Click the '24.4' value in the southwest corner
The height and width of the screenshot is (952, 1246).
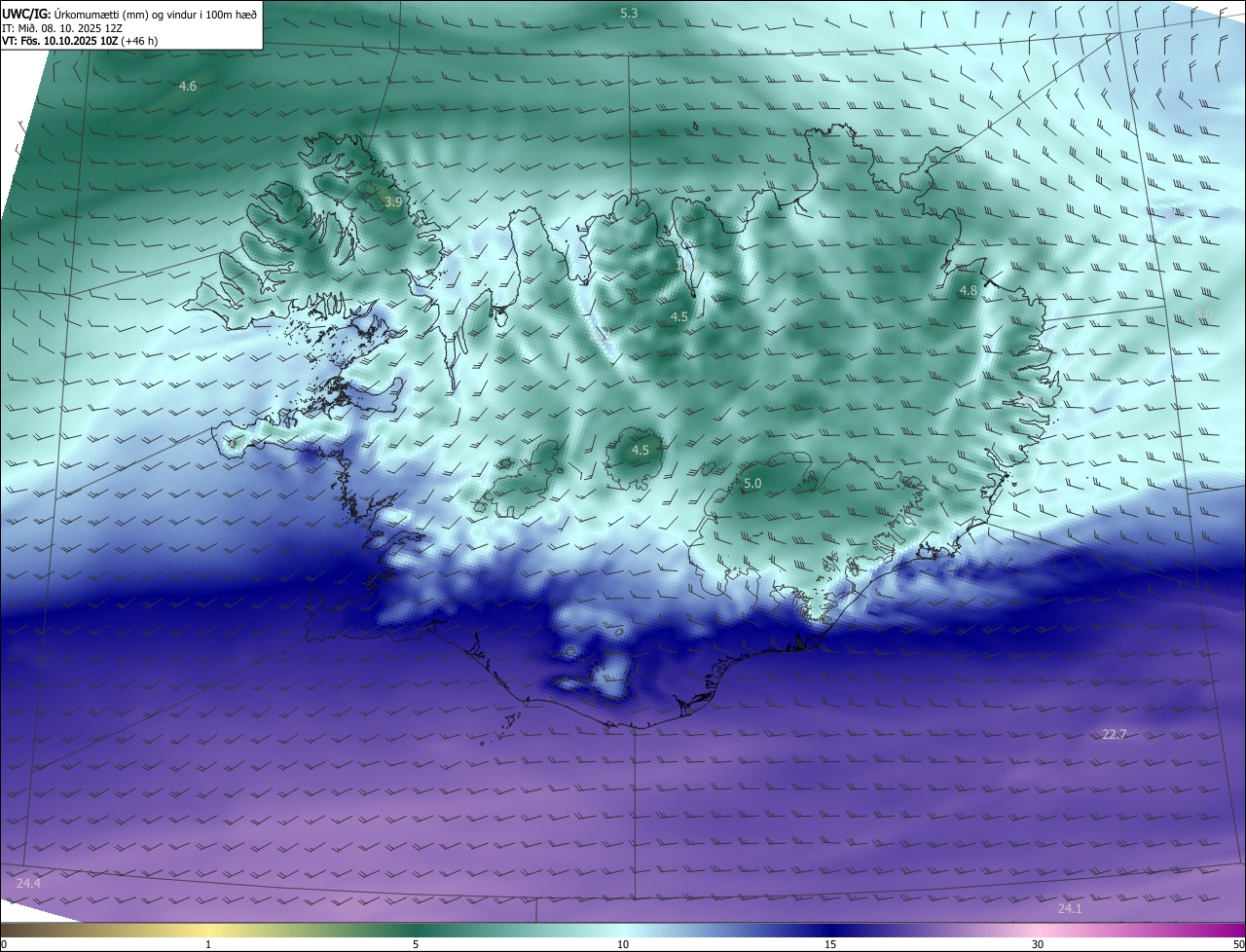[29, 883]
